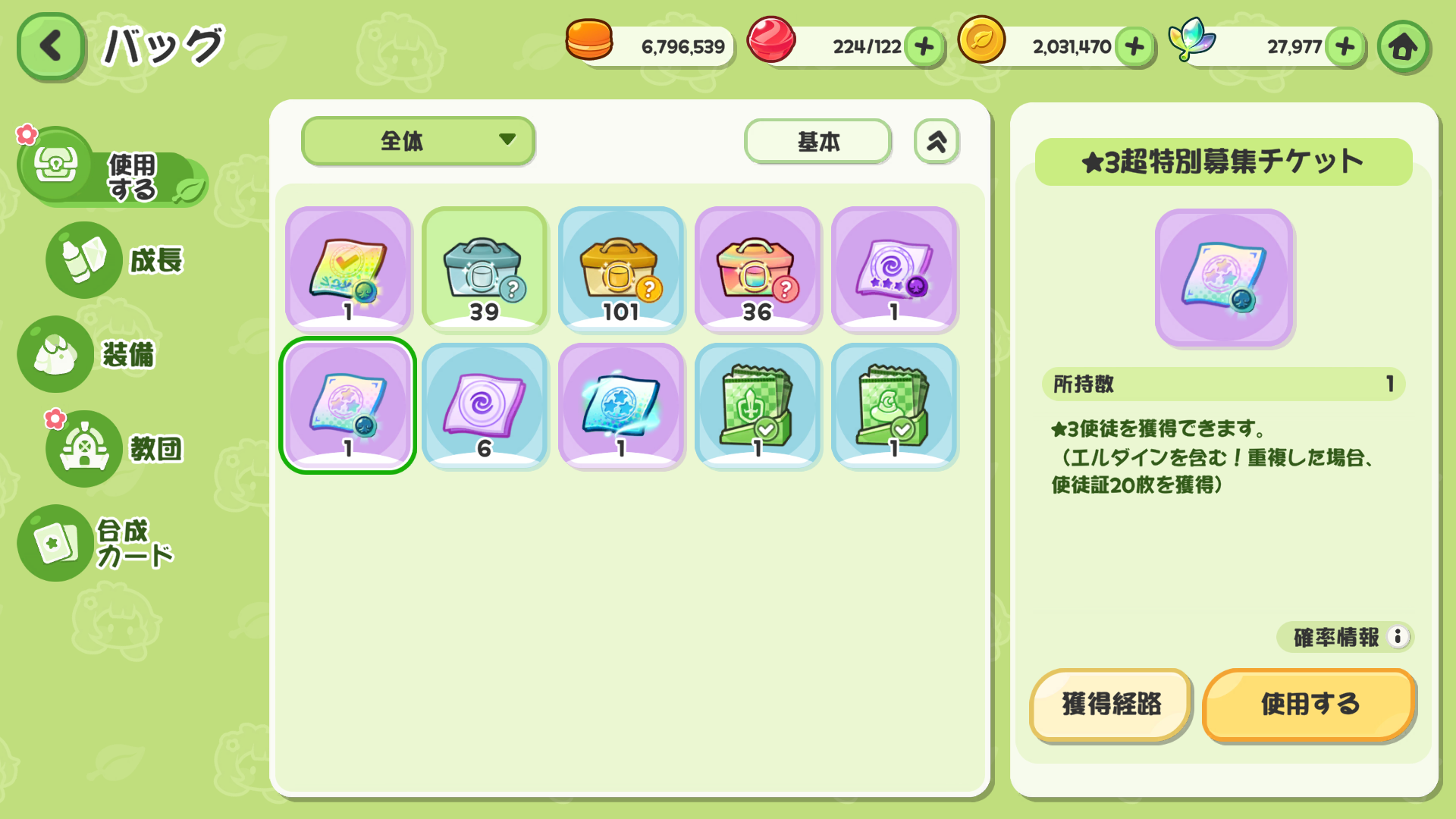This screenshot has height=819, width=1456.
Task: Select the rainbow mystery box with 36
Action: tap(758, 269)
